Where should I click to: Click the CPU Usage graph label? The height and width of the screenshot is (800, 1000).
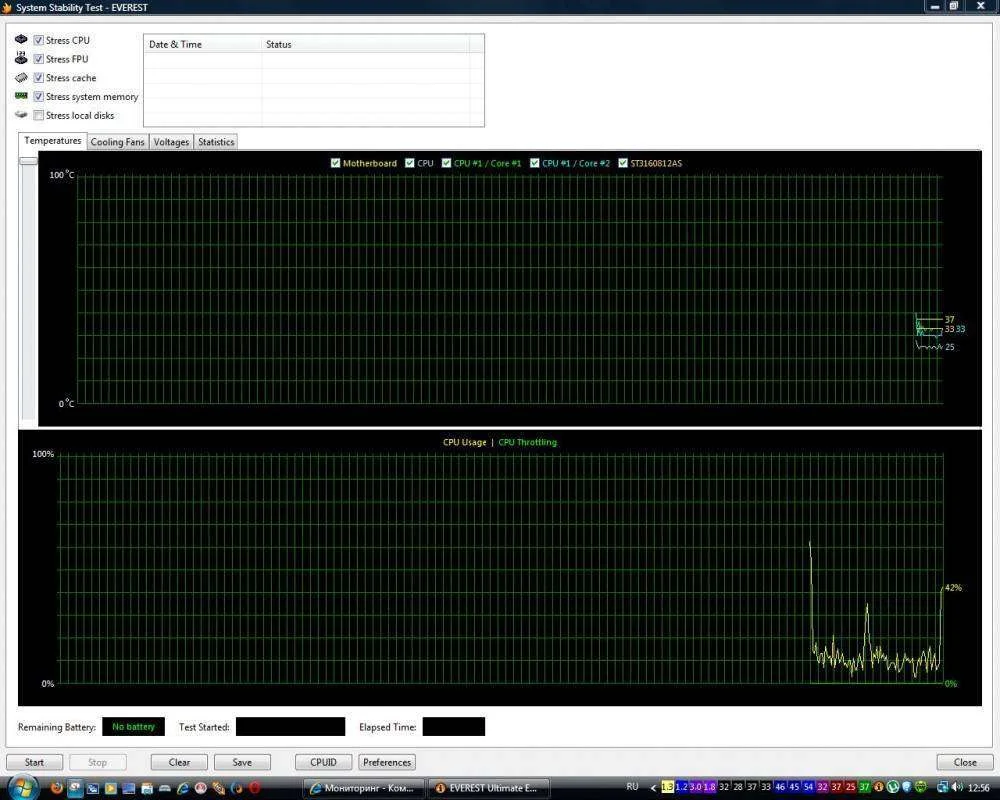tap(464, 442)
